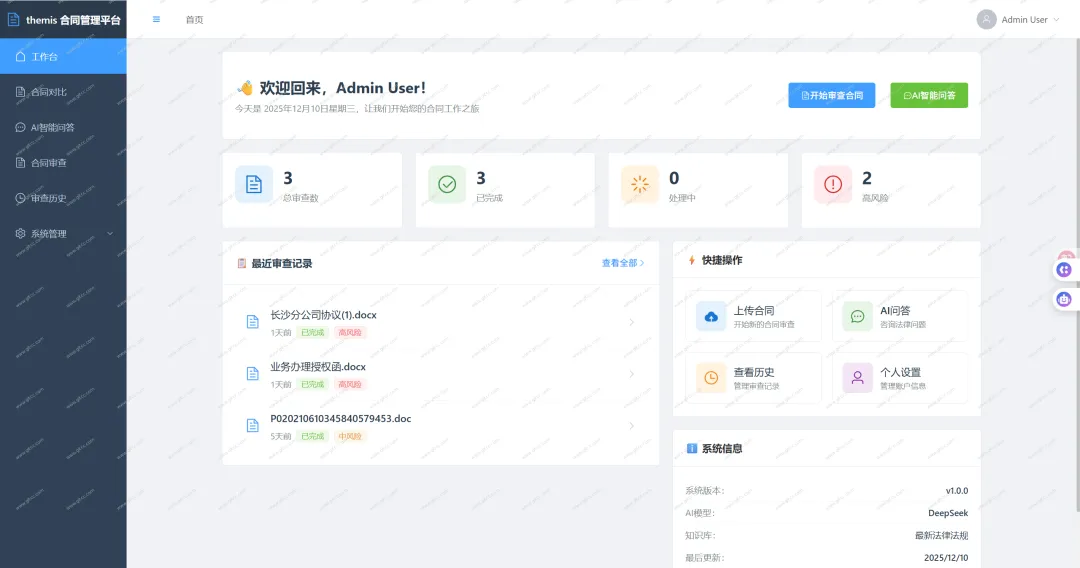
Task: Open the 工作台 menu item
Action: (63, 56)
